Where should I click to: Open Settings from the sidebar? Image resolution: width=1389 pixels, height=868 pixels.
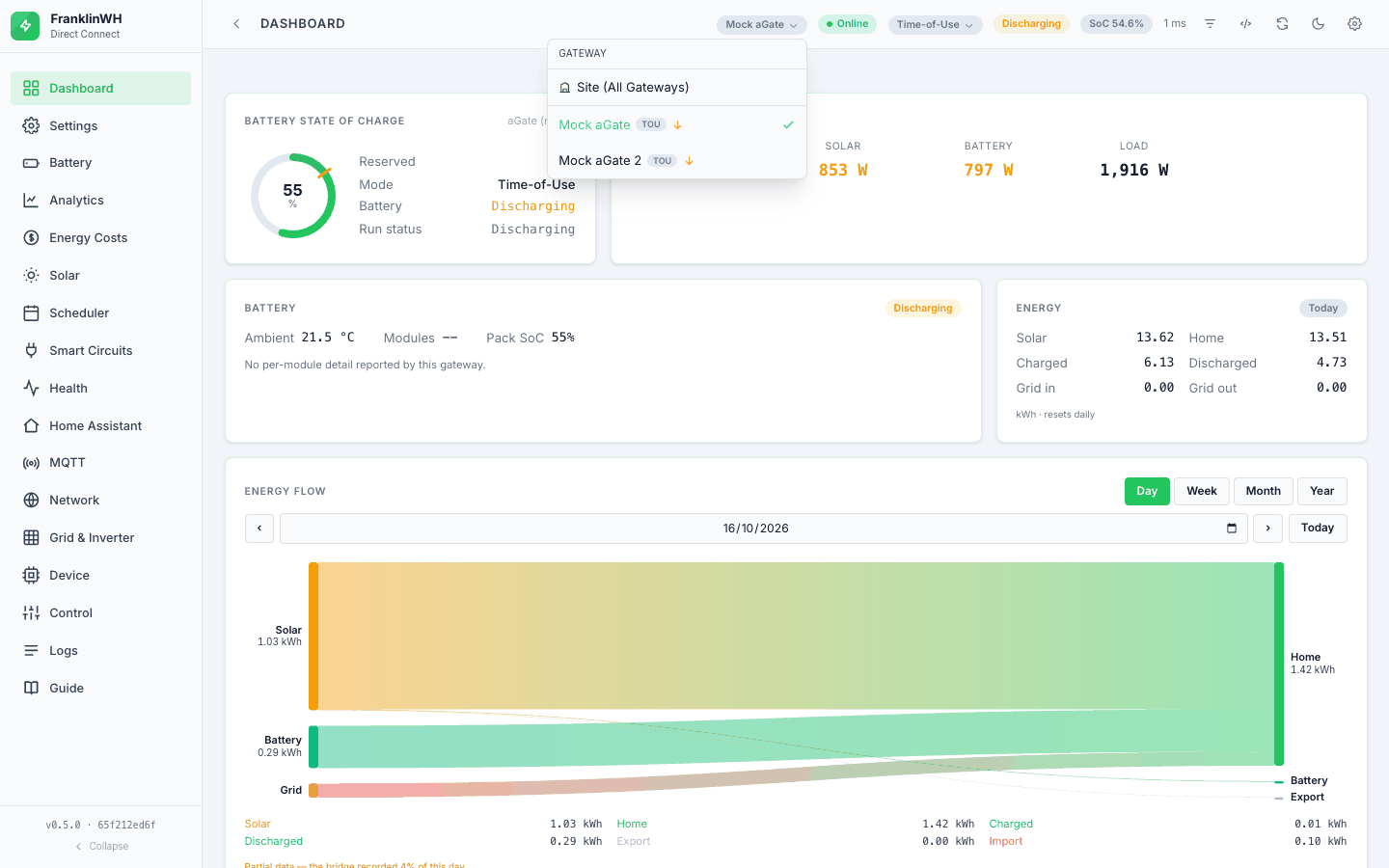(x=100, y=125)
